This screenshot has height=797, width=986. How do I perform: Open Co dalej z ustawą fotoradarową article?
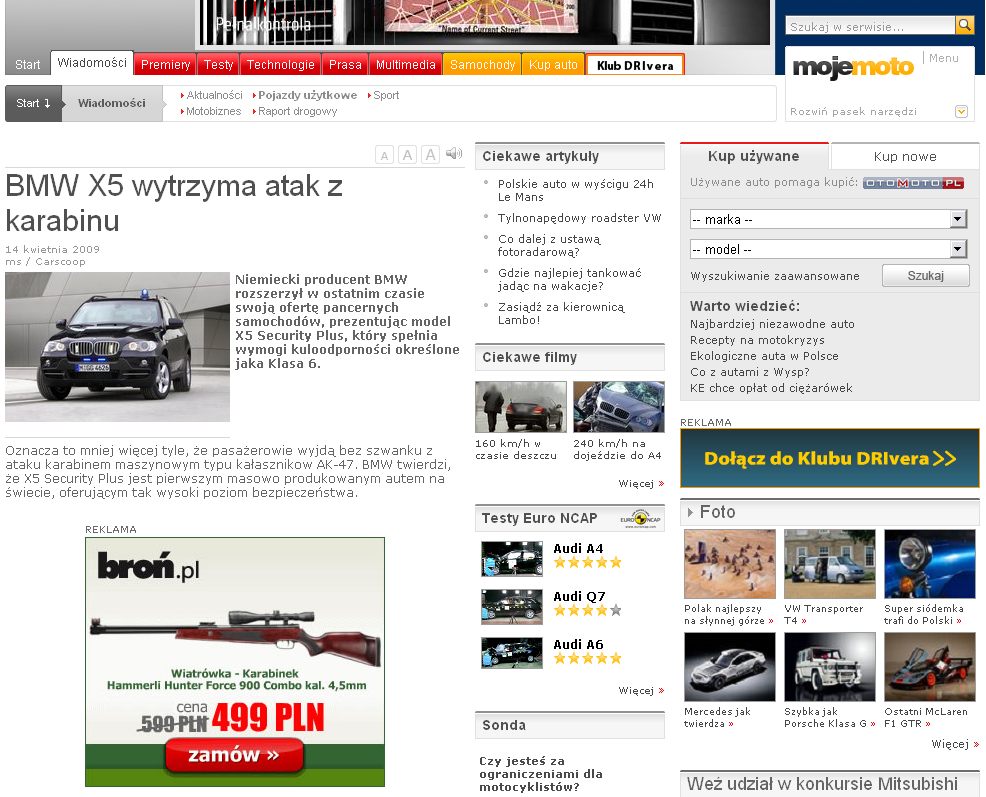[549, 245]
